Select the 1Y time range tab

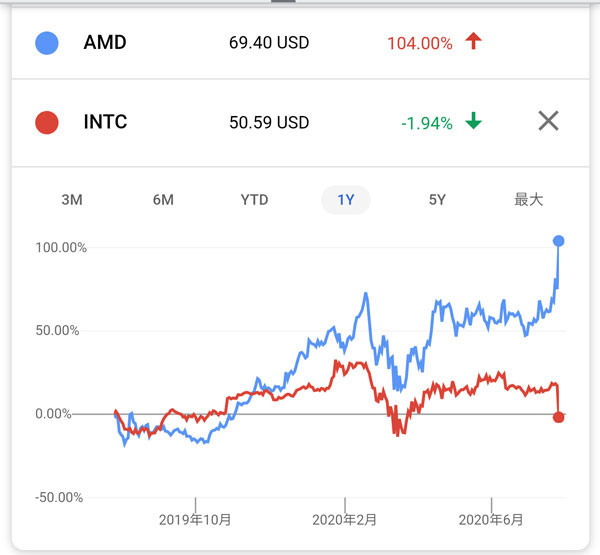click(346, 199)
